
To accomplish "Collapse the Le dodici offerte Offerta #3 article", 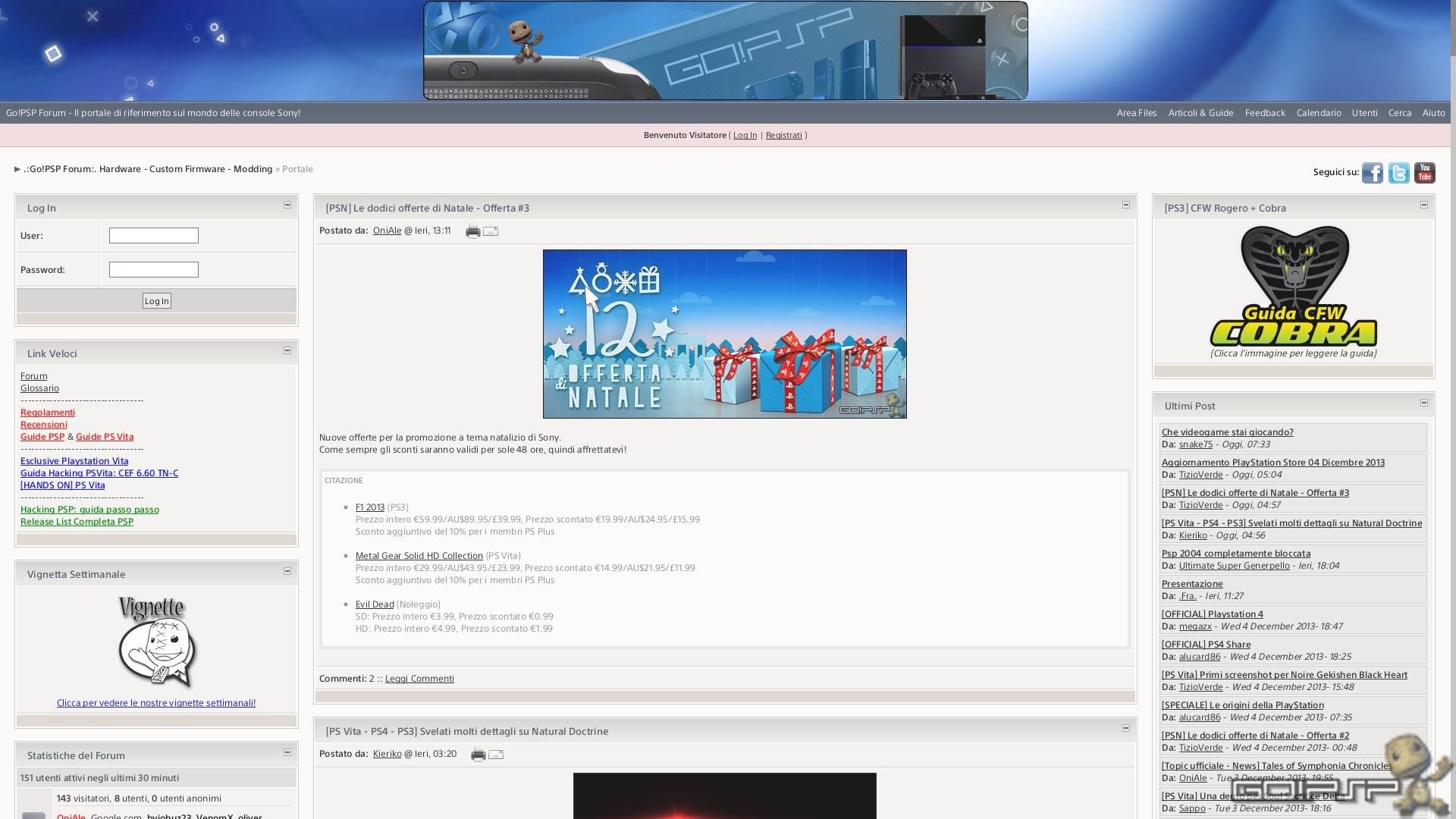I will tap(1126, 205).
